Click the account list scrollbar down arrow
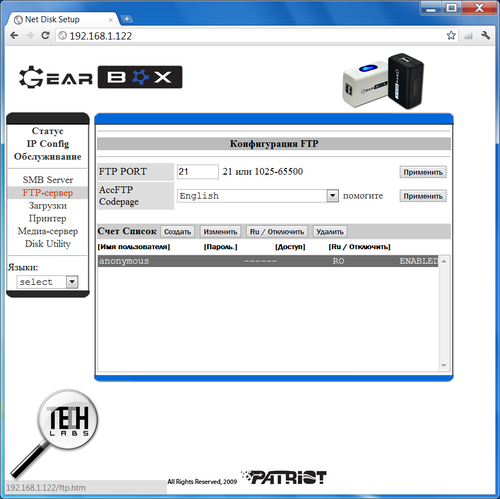The image size is (500, 499). 444,365
